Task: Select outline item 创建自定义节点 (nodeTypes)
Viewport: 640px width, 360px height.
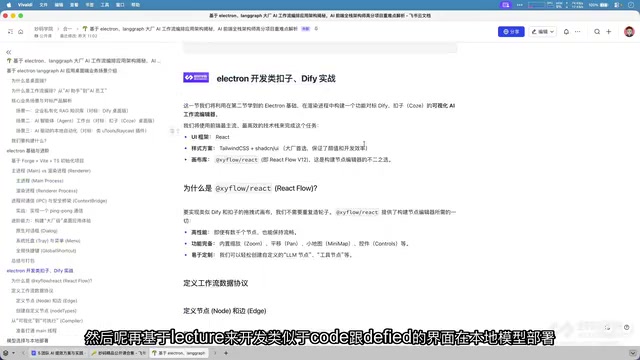Action: (46, 311)
